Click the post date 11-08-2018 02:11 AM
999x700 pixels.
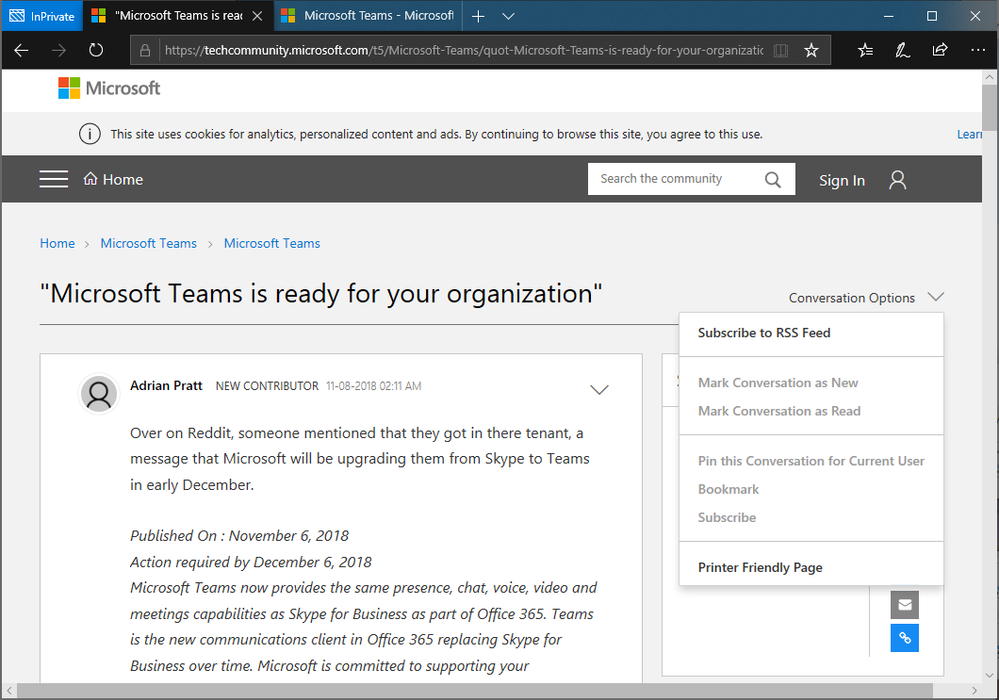tap(373, 386)
